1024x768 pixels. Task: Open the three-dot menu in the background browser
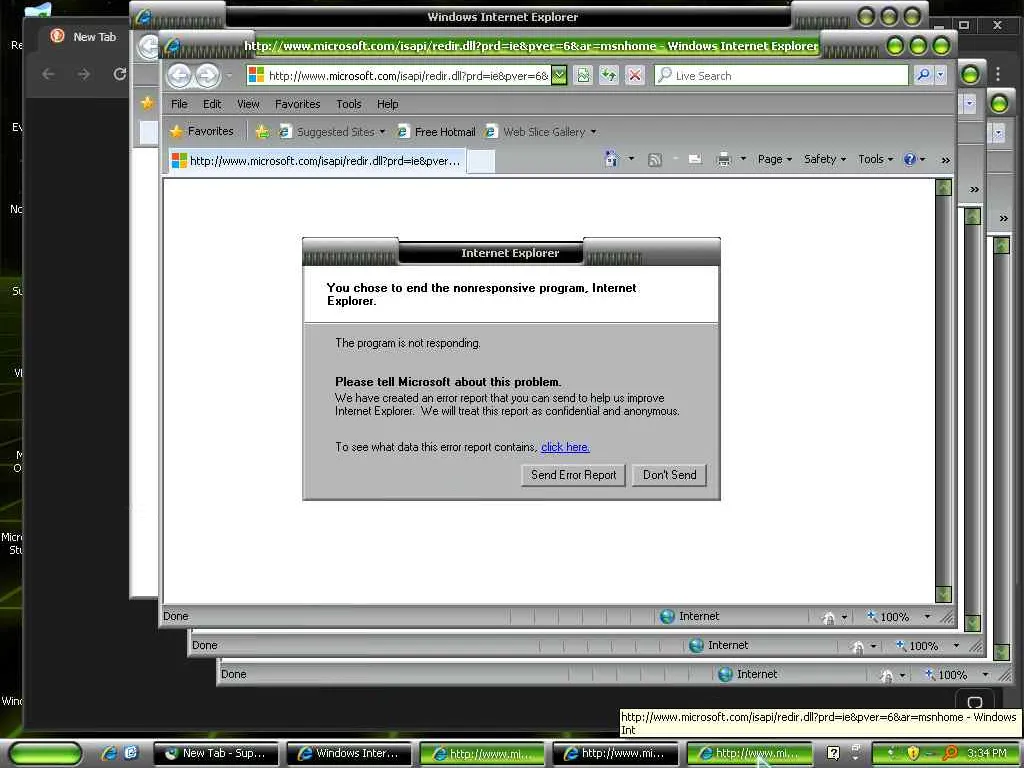click(x=998, y=74)
